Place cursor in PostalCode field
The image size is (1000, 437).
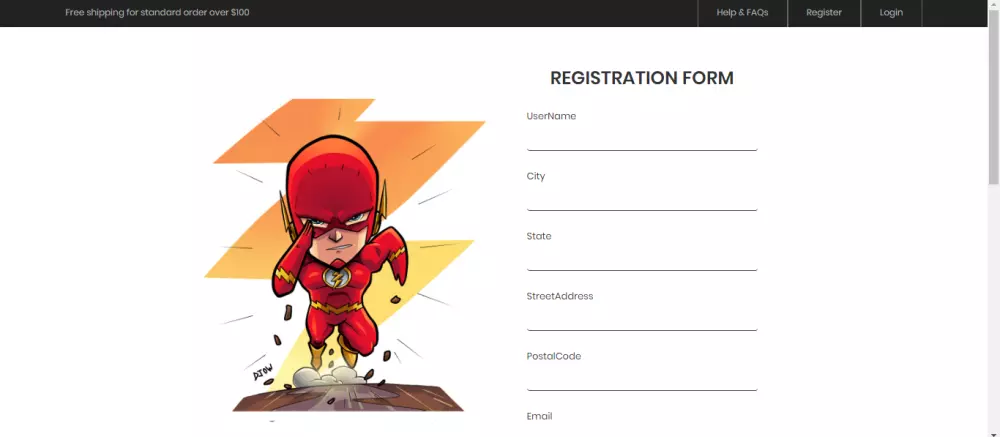pyautogui.click(x=642, y=379)
